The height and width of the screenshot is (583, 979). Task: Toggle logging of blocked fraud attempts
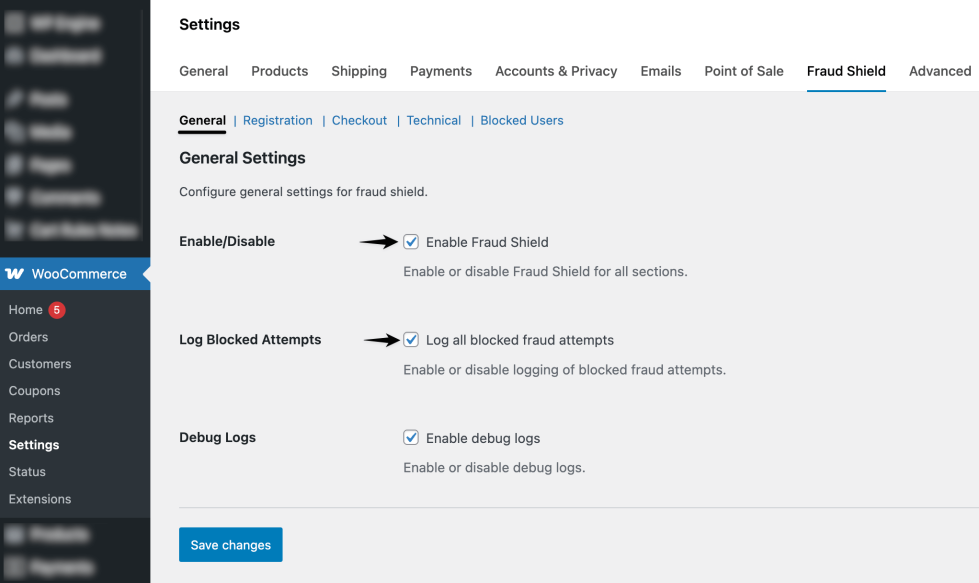pos(411,339)
